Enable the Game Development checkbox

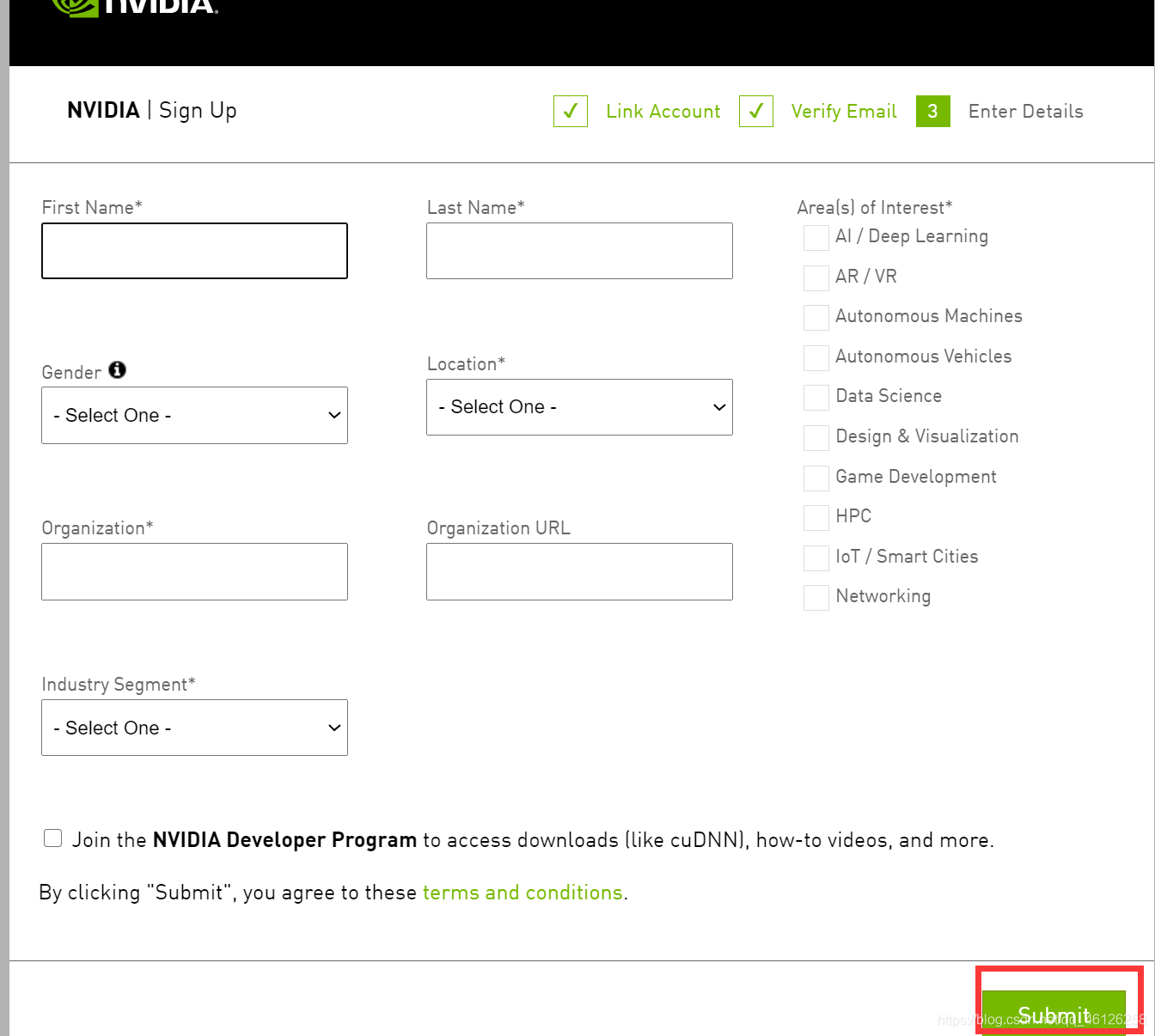coord(816,478)
